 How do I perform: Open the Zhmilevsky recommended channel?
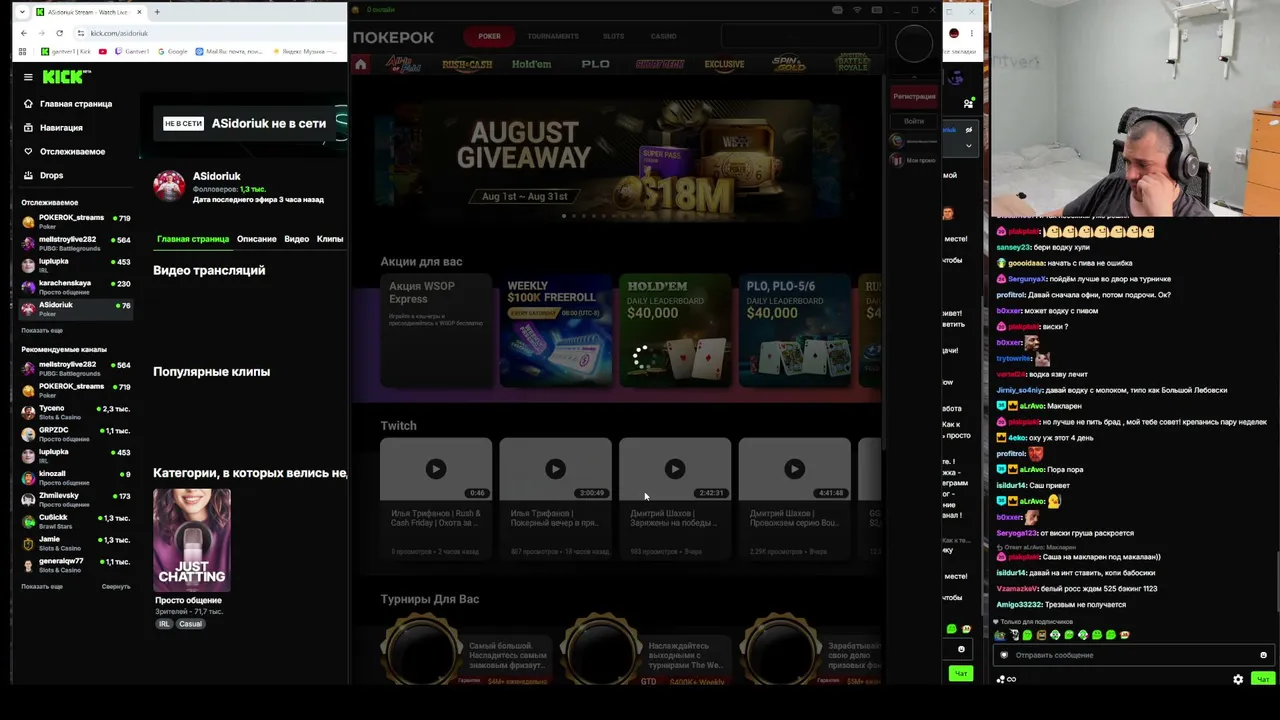[76, 499]
